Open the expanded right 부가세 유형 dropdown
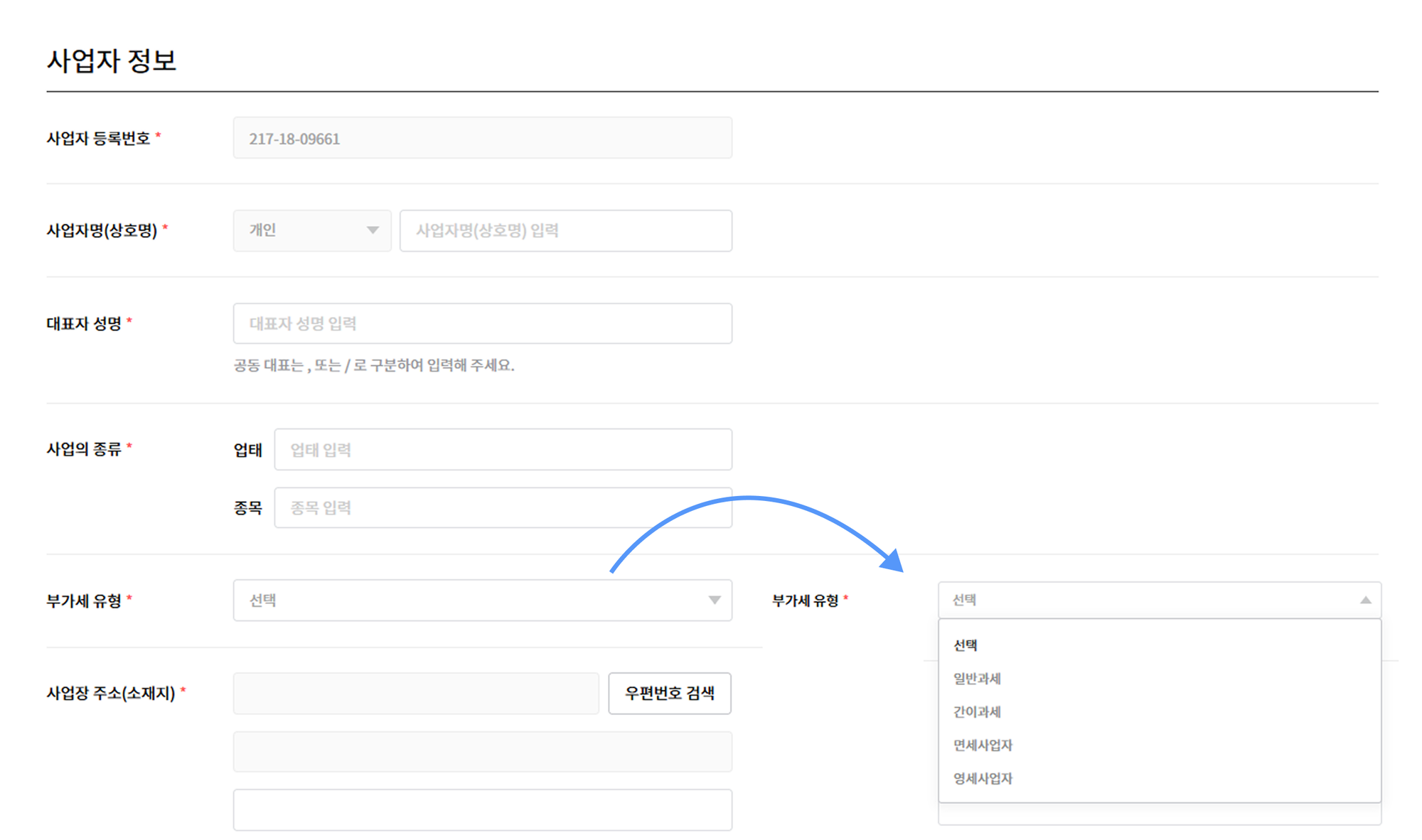Image resolution: width=1422 pixels, height=840 pixels. coord(1159,599)
